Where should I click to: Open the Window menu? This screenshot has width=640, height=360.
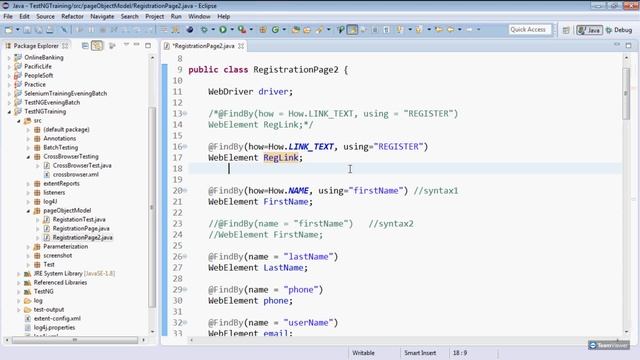click(x=199, y=16)
